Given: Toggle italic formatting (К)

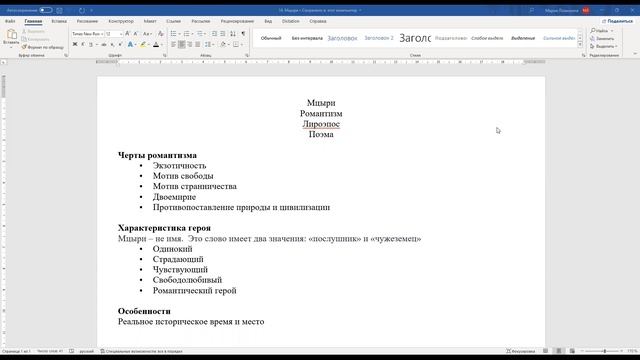Looking at the screenshot, I should tap(83, 44).
